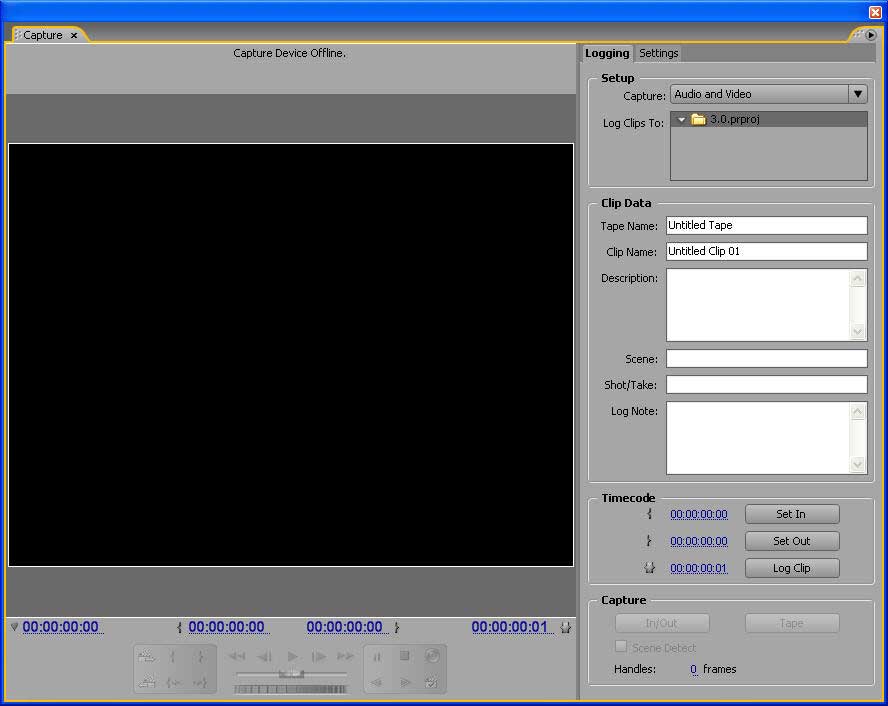Click the "Capture Device Offline." status text
This screenshot has width=888, height=706.
[x=289, y=53]
